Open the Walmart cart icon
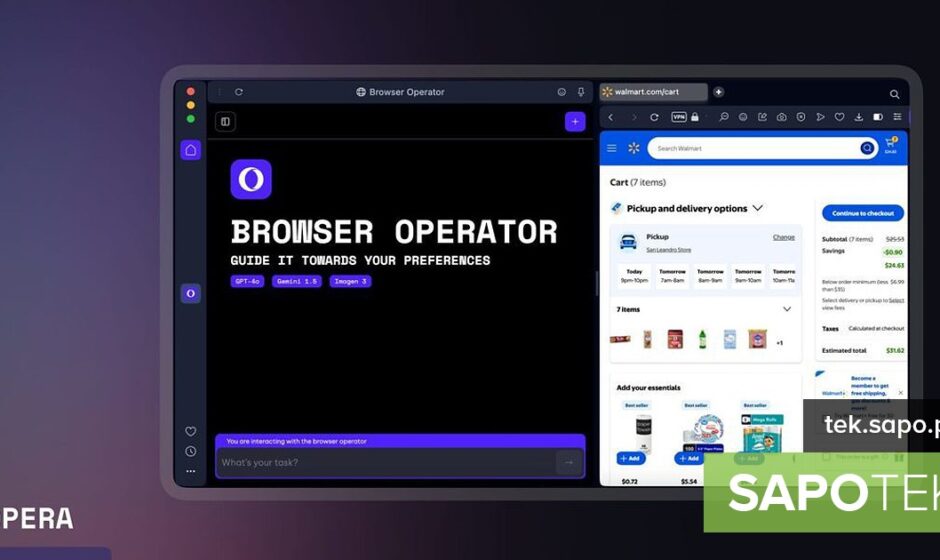This screenshot has width=940, height=560. click(x=891, y=145)
